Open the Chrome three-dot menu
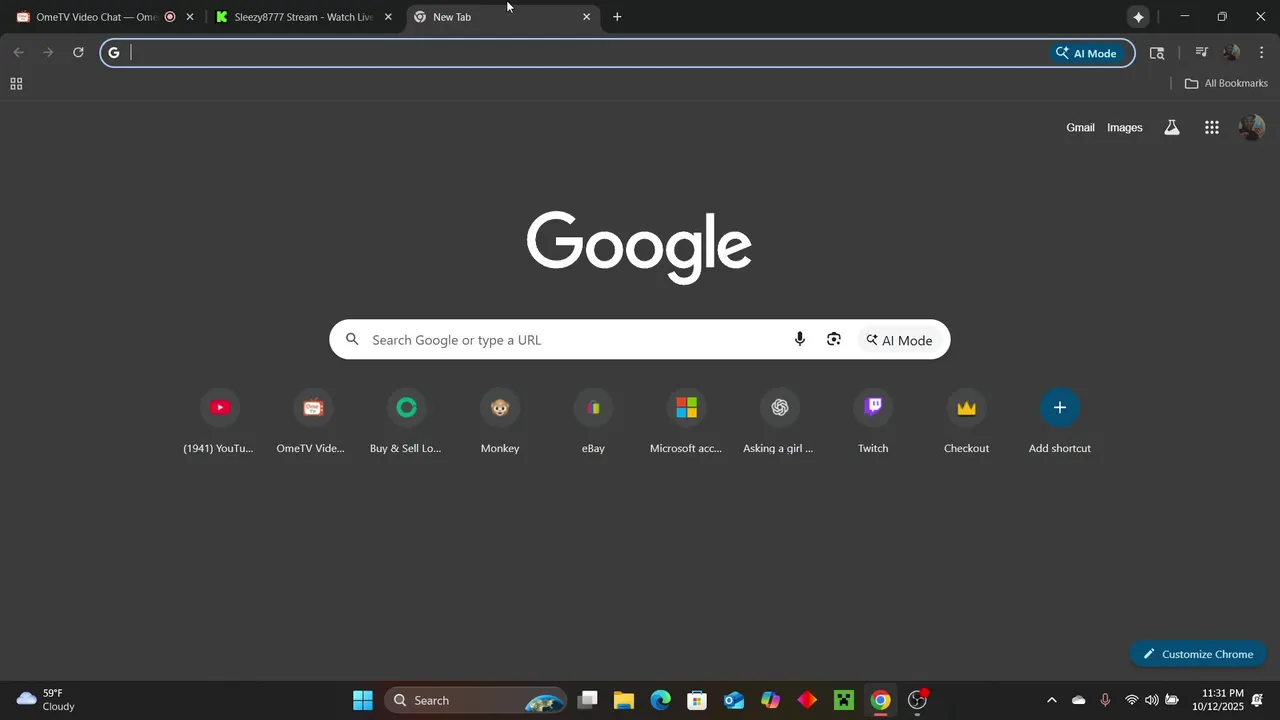This screenshot has width=1280, height=720. click(1262, 53)
